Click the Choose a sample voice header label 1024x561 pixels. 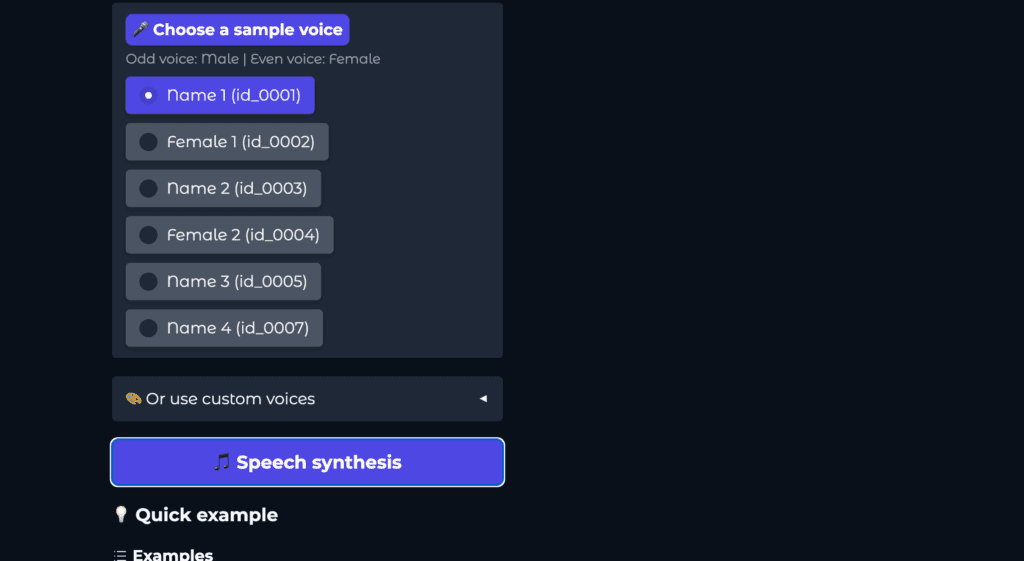click(247, 30)
